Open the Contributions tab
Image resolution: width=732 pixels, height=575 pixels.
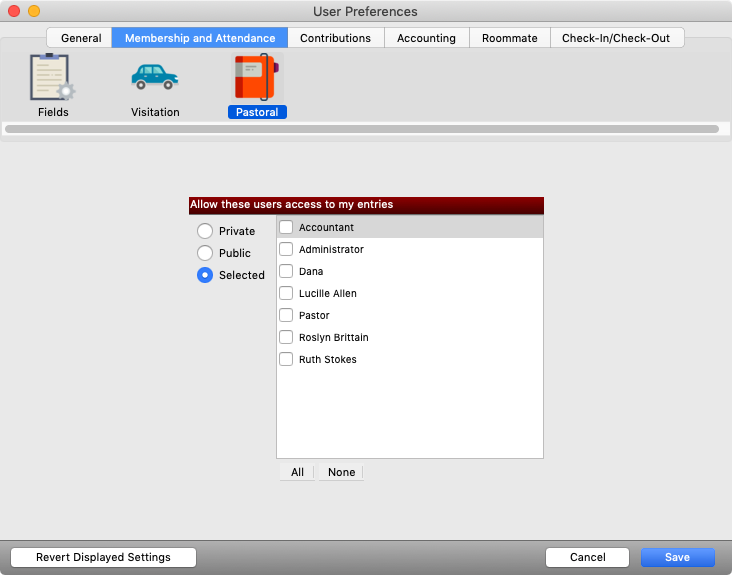[x=335, y=38]
